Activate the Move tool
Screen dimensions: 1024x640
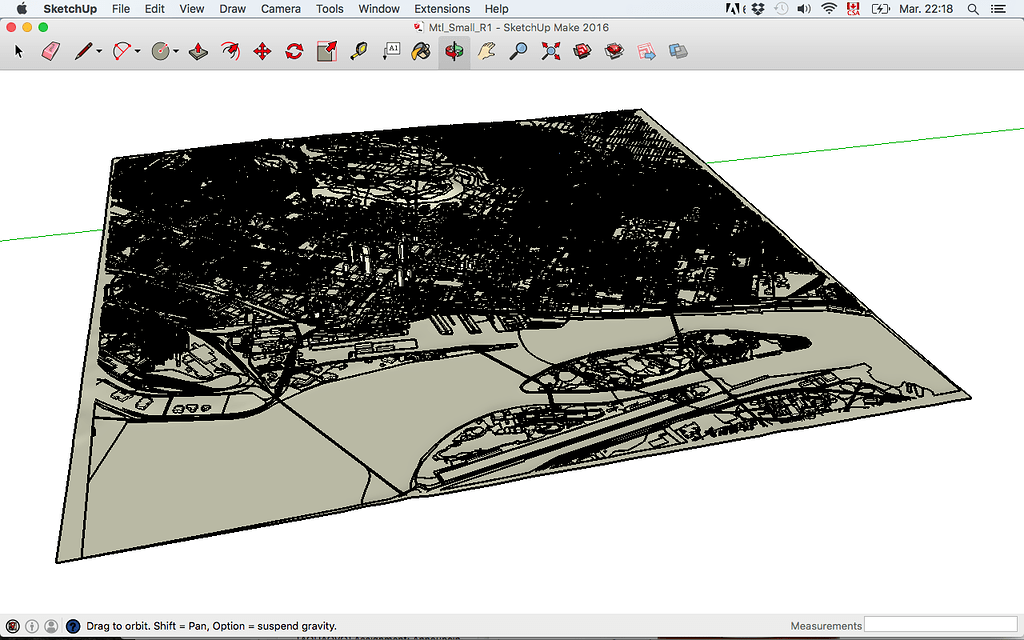[262, 51]
